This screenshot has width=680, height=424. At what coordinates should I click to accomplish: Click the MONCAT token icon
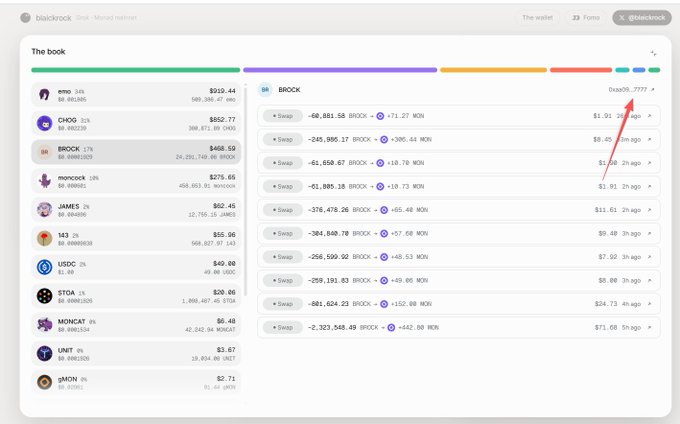[44, 325]
